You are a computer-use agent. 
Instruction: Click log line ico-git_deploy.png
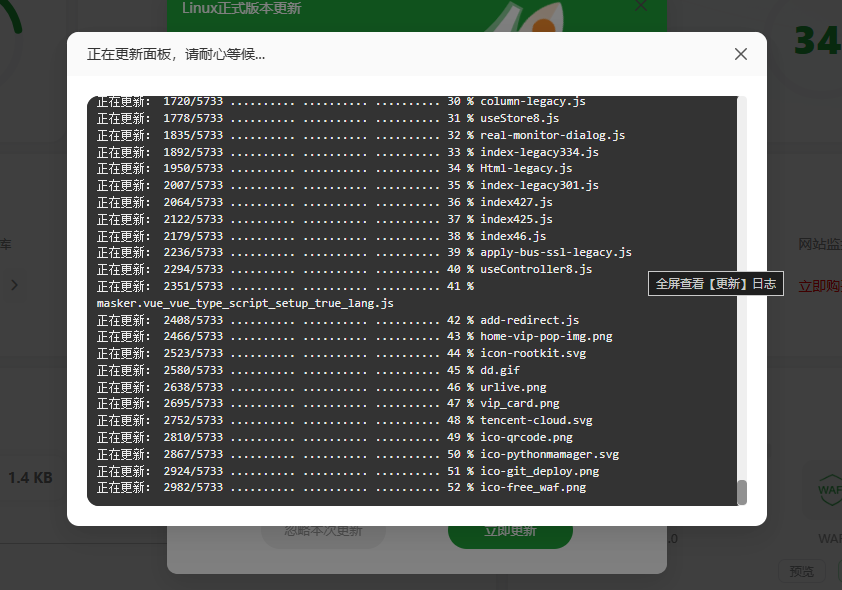pos(347,471)
